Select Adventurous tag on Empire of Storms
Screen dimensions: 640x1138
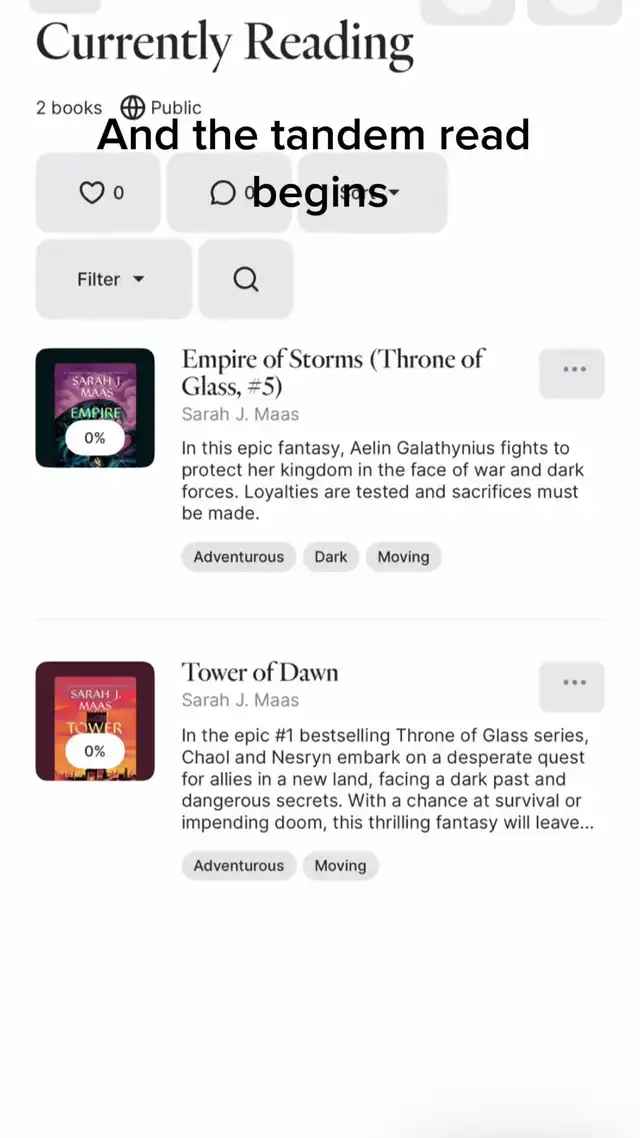(x=239, y=557)
